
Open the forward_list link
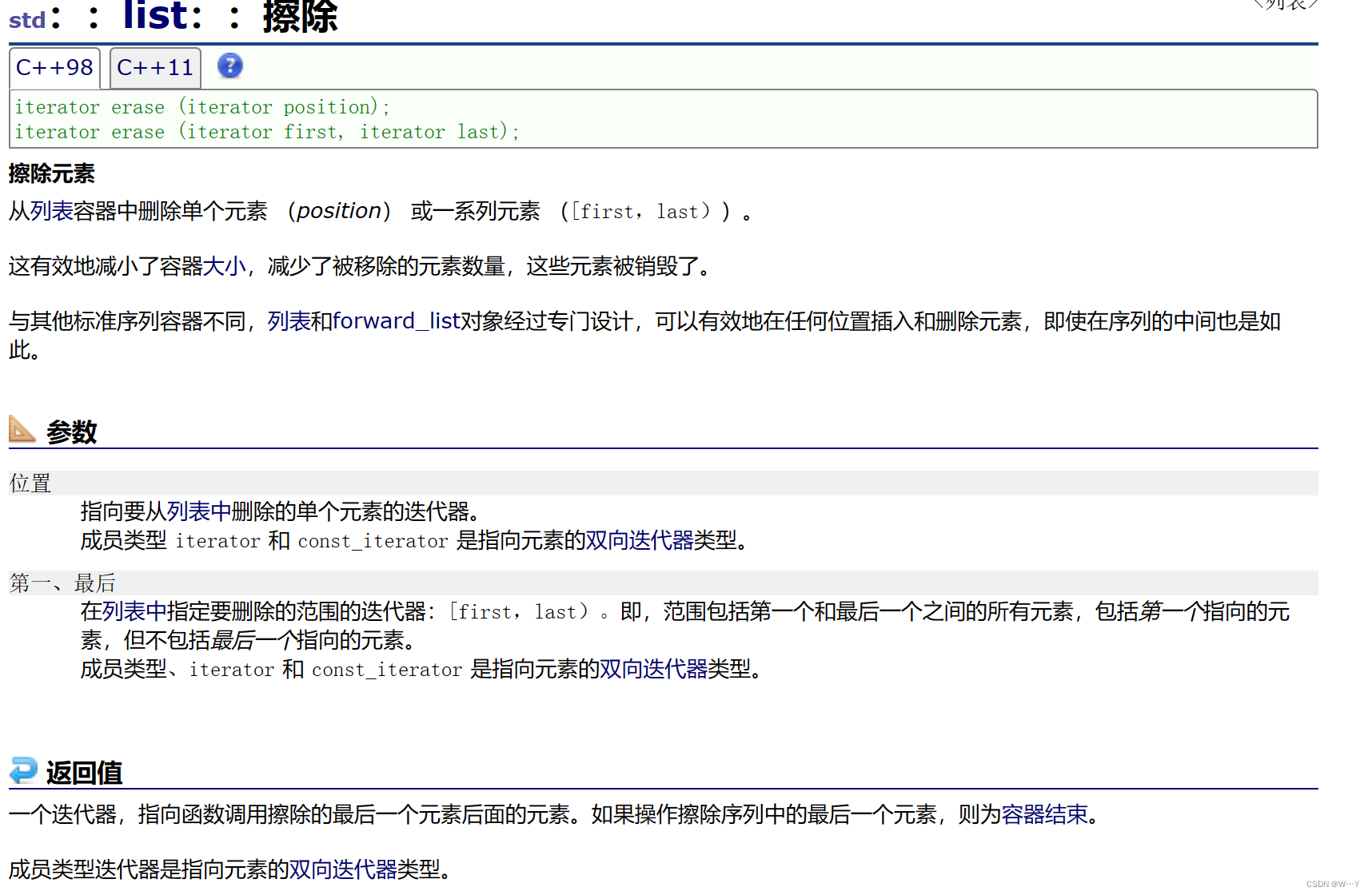[397, 321]
